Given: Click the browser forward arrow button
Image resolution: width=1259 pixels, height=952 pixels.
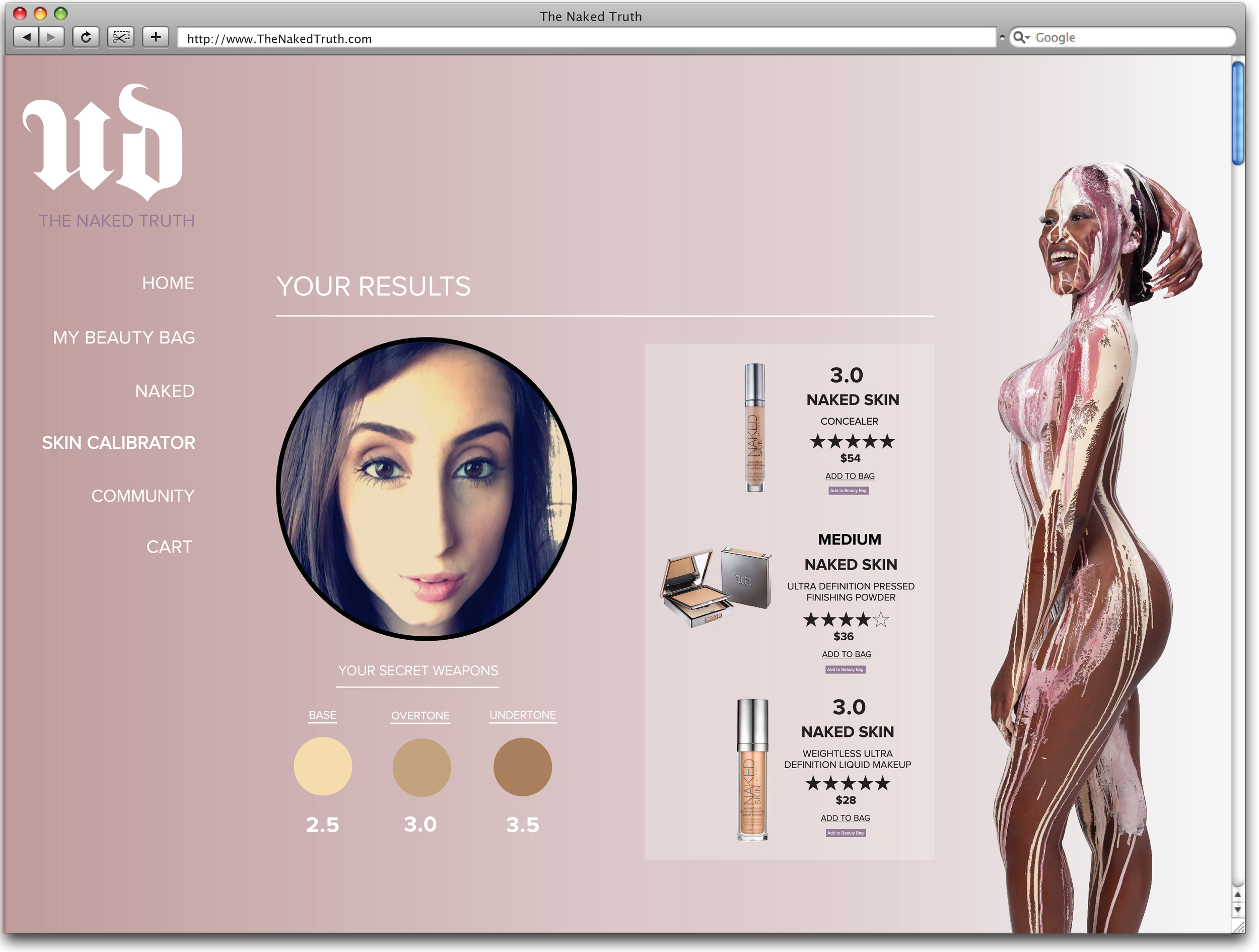Looking at the screenshot, I should point(51,38).
